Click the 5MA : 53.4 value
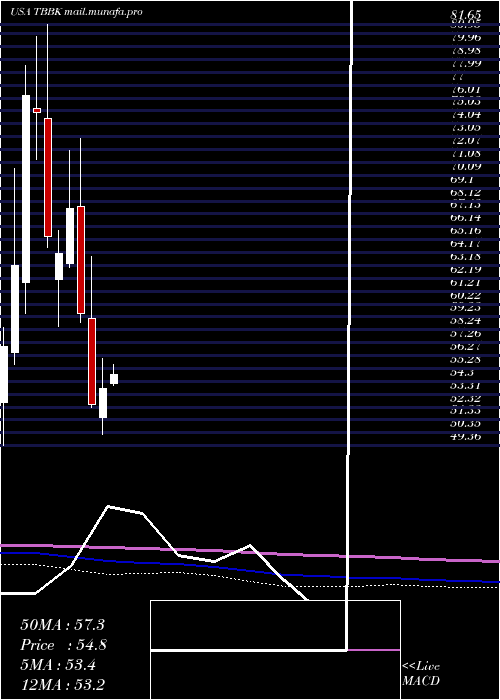500x700 pixels. coord(58,665)
